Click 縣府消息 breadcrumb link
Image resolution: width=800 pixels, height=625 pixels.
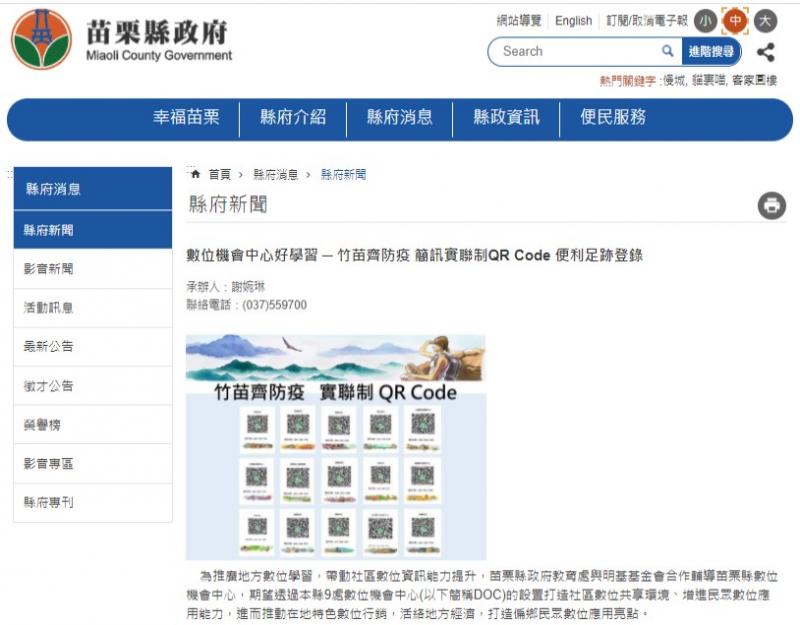(276, 174)
